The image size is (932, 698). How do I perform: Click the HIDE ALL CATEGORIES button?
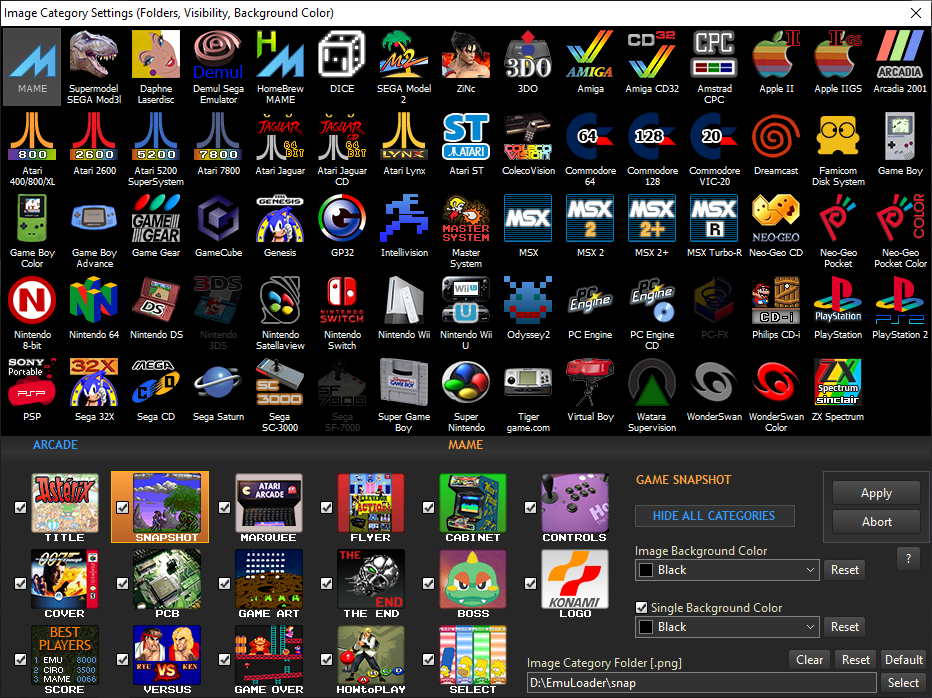pos(714,516)
